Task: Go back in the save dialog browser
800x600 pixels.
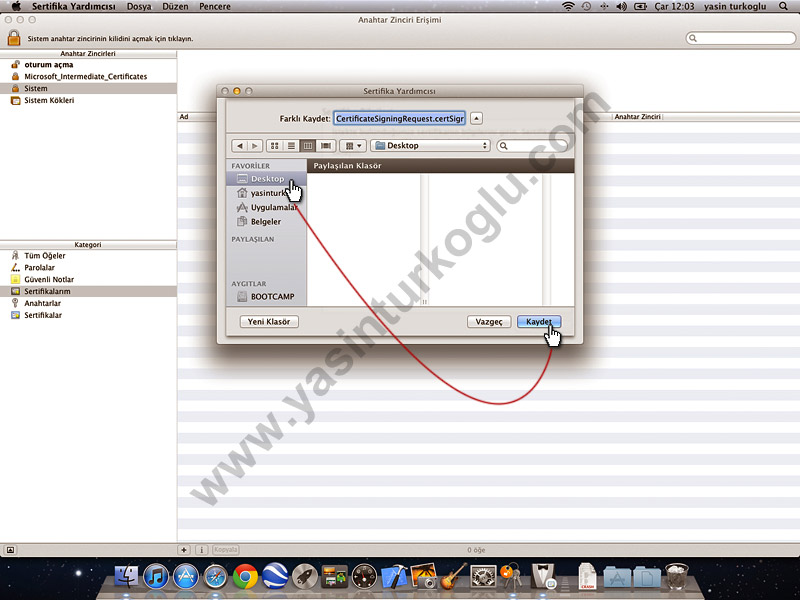Action: coord(240,145)
